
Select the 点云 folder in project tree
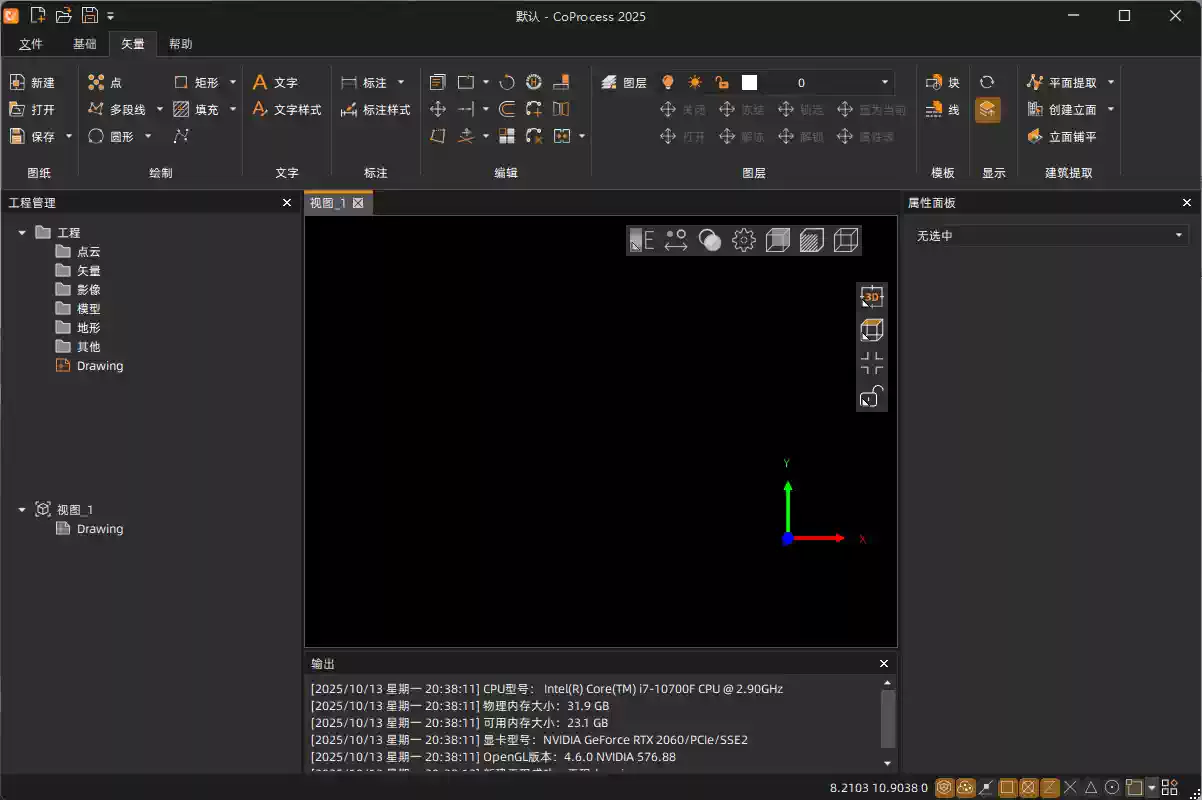point(79,252)
